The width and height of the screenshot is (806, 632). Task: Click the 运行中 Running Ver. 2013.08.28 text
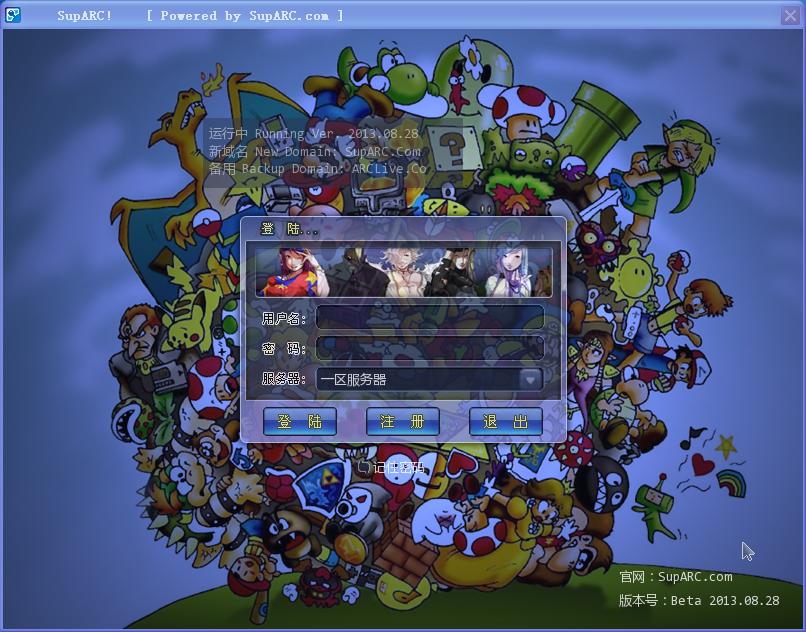tap(313, 134)
